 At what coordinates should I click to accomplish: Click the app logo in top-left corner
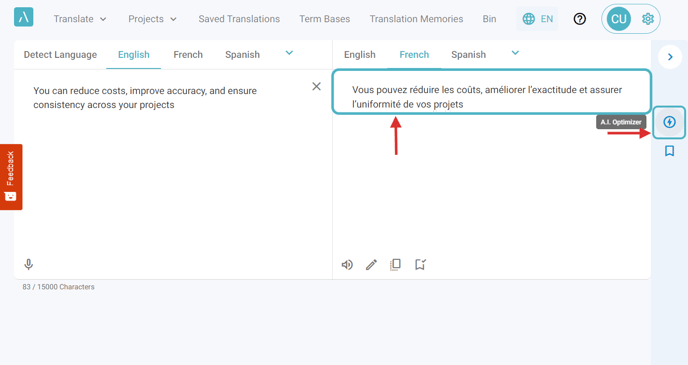pyautogui.click(x=24, y=17)
